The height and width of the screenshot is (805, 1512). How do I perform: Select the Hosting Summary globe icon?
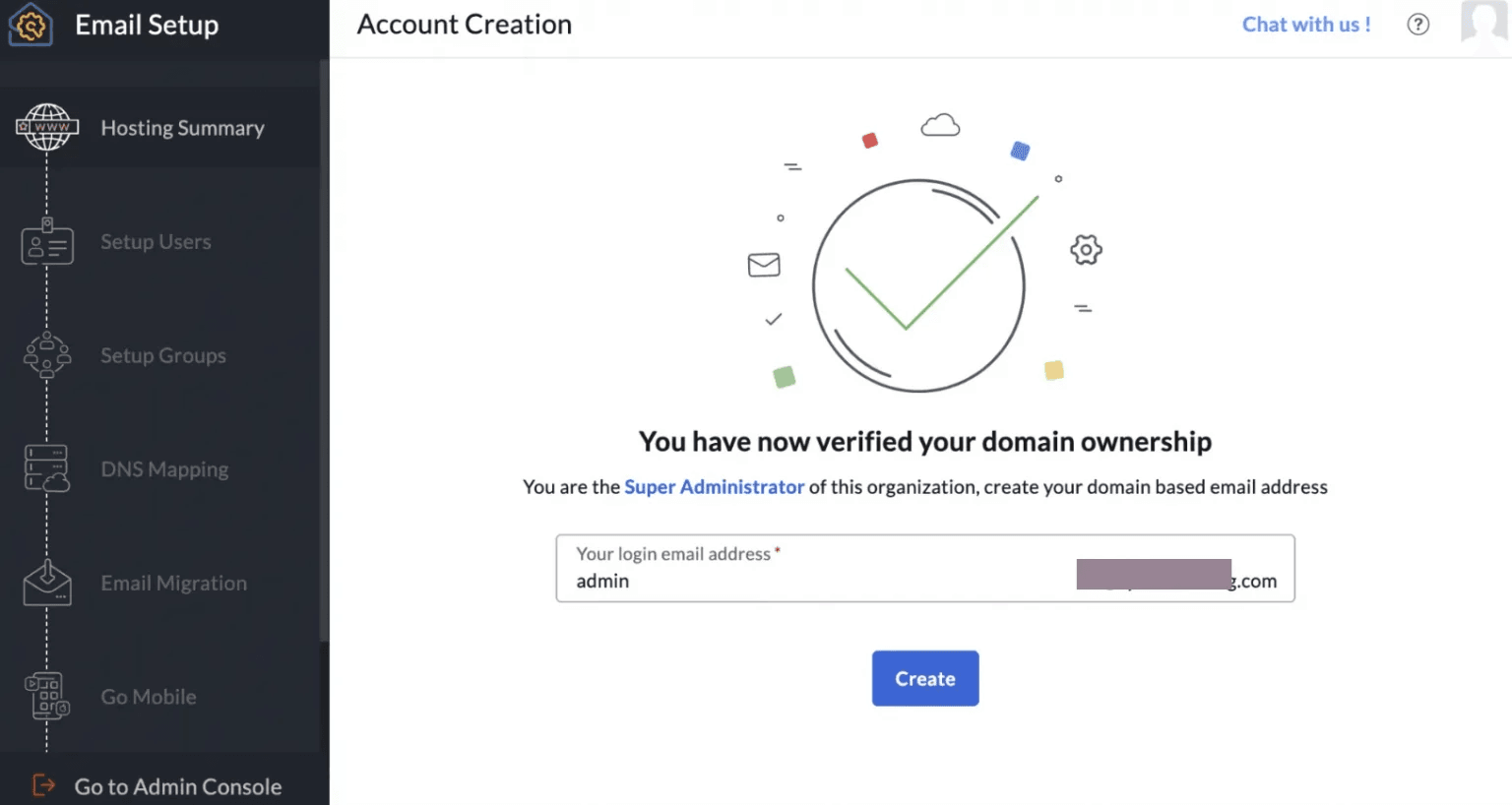46,128
